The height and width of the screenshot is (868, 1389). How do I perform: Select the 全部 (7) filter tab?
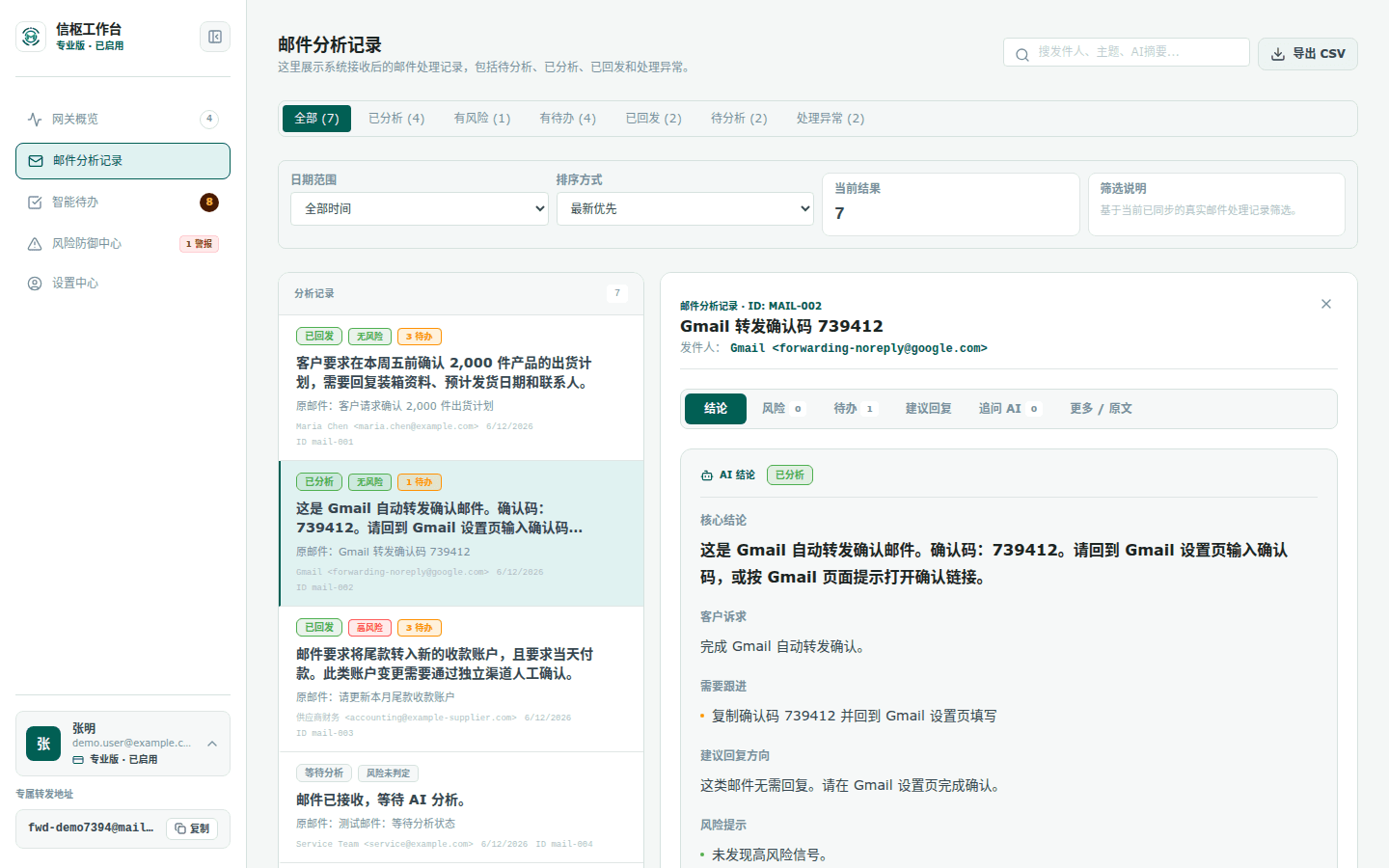(316, 119)
